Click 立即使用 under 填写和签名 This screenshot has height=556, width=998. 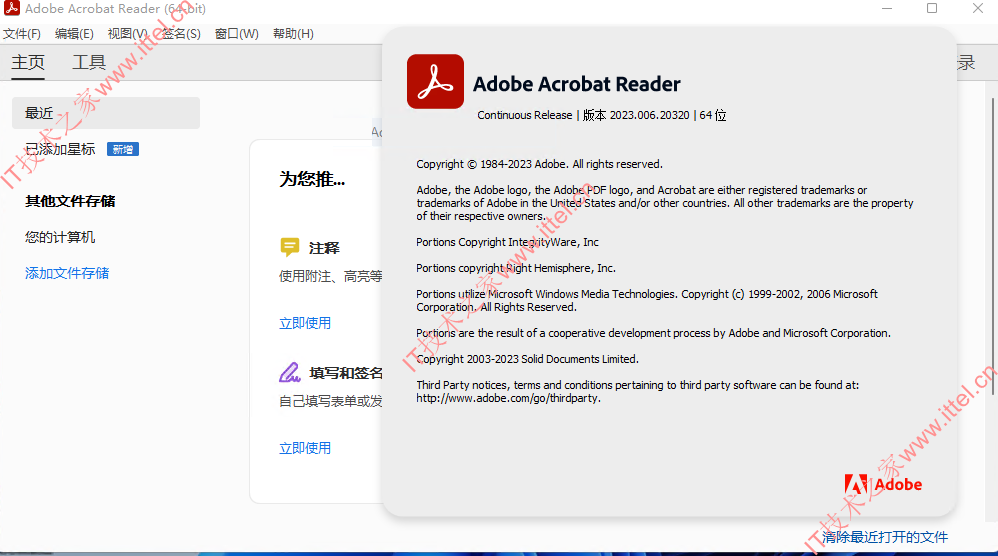click(305, 448)
